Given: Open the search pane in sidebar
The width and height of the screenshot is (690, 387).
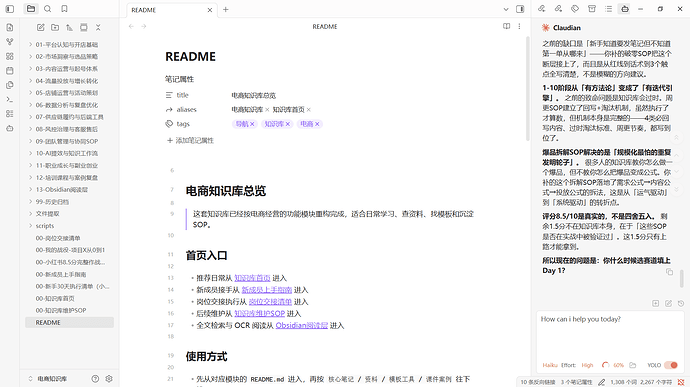Looking at the screenshot, I should pos(48,9).
